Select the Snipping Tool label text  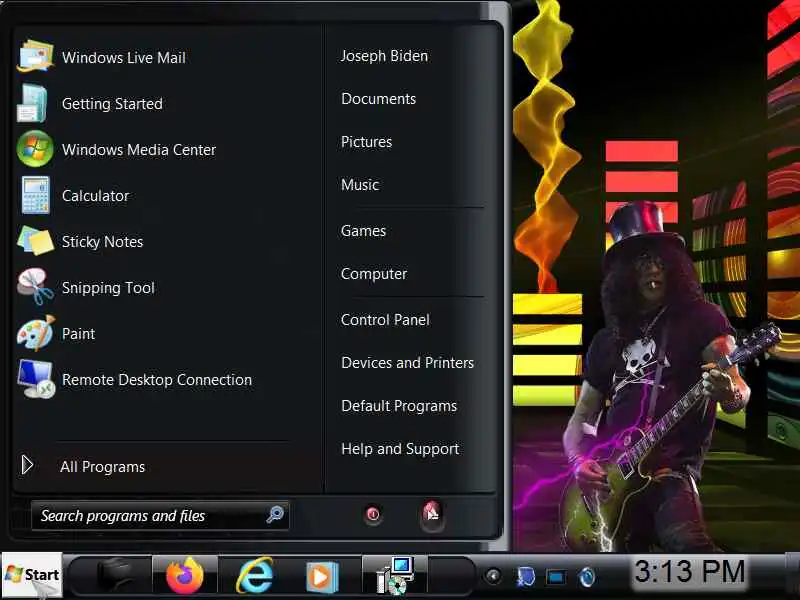(x=108, y=287)
